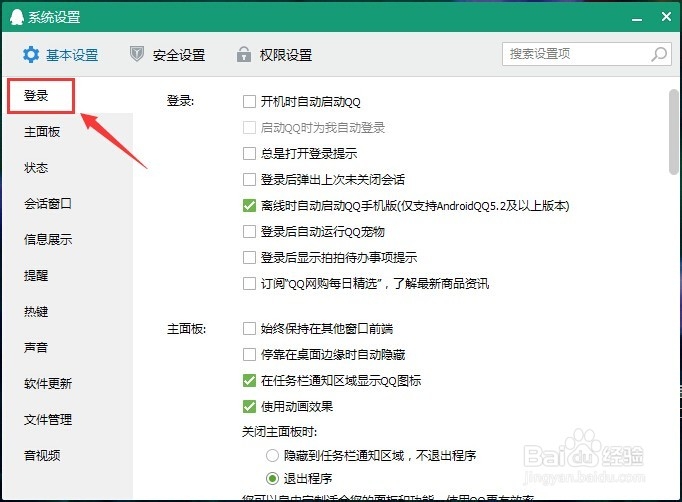682x502 pixels.
Task: Switch to the 安全设置 tab
Action: [x=167, y=55]
